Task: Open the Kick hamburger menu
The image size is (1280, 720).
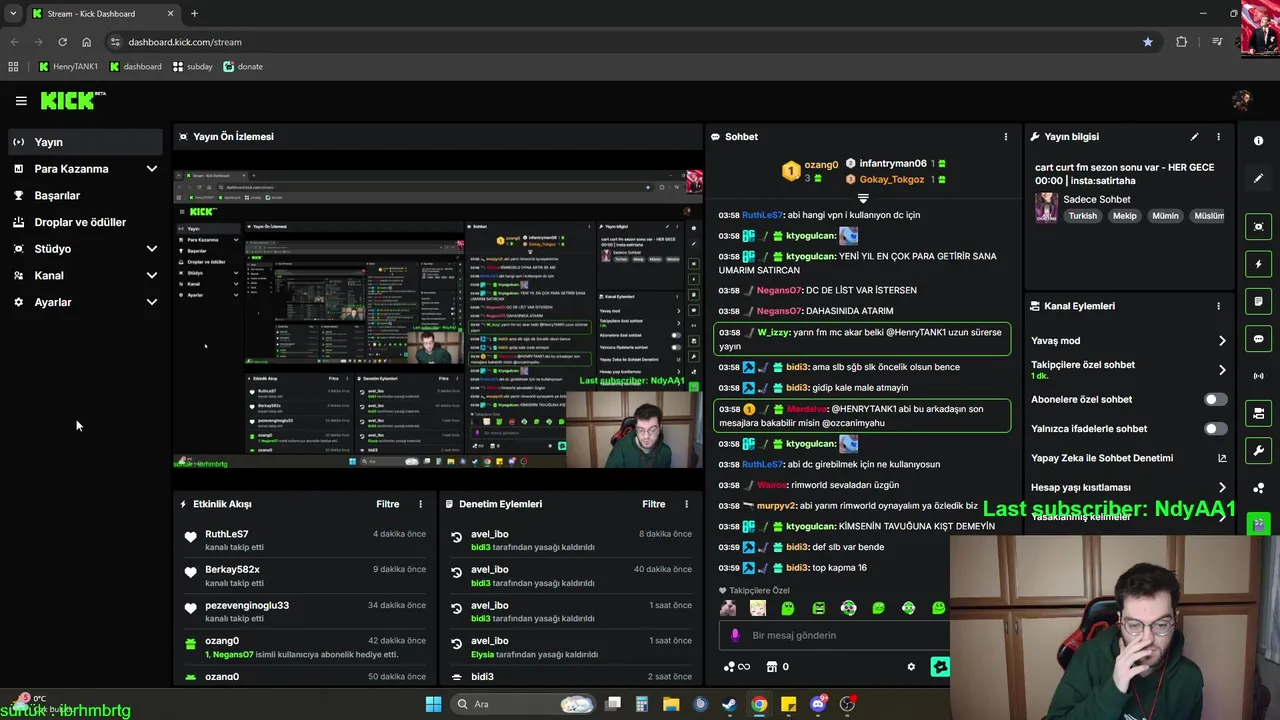Action: pyautogui.click(x=21, y=100)
